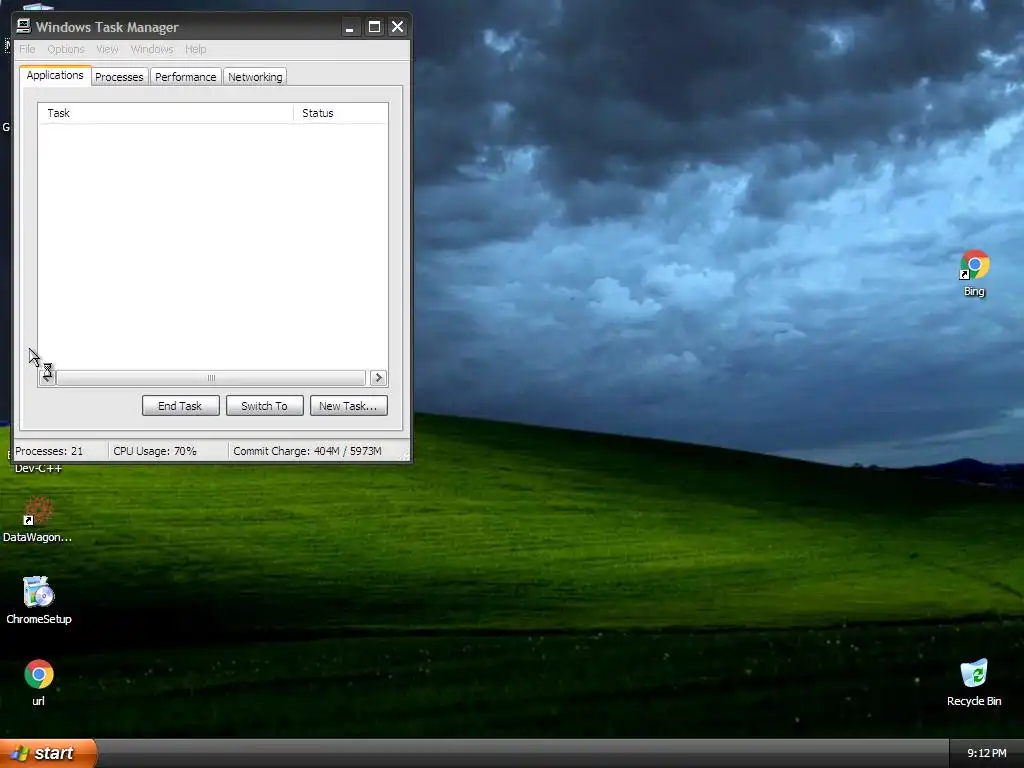
Task: Open the View menu in Task Manager
Action: (107, 49)
